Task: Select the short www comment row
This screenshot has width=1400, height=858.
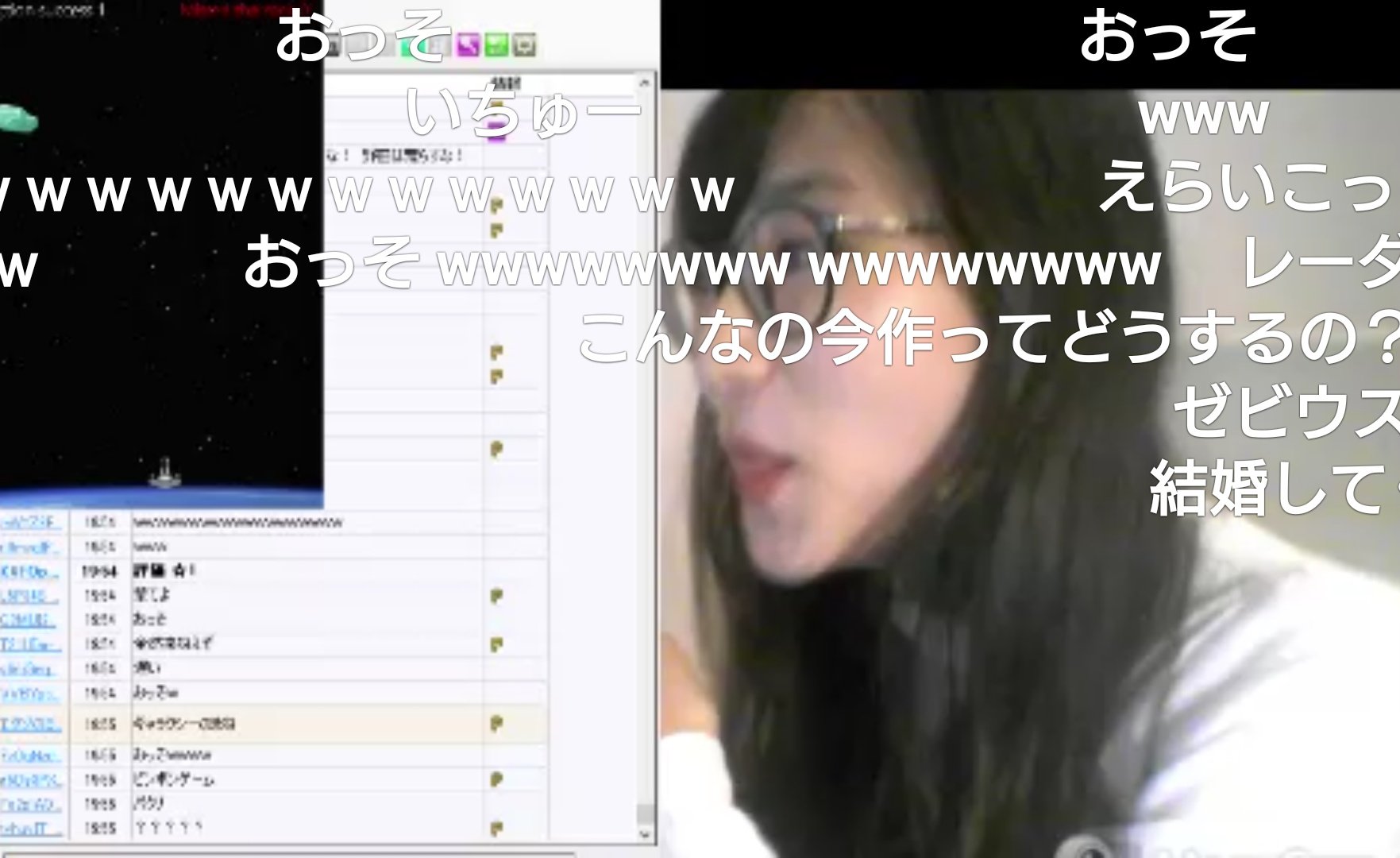Action: 274,547
